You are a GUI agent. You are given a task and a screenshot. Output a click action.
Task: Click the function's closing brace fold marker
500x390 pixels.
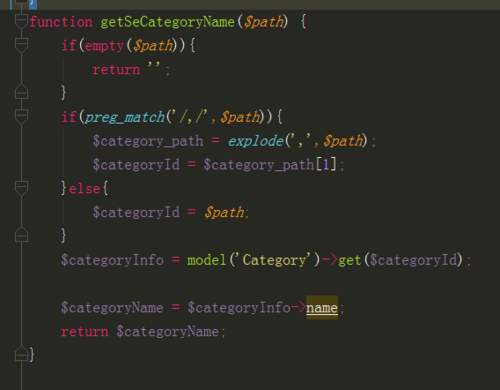pyautogui.click(x=21, y=354)
